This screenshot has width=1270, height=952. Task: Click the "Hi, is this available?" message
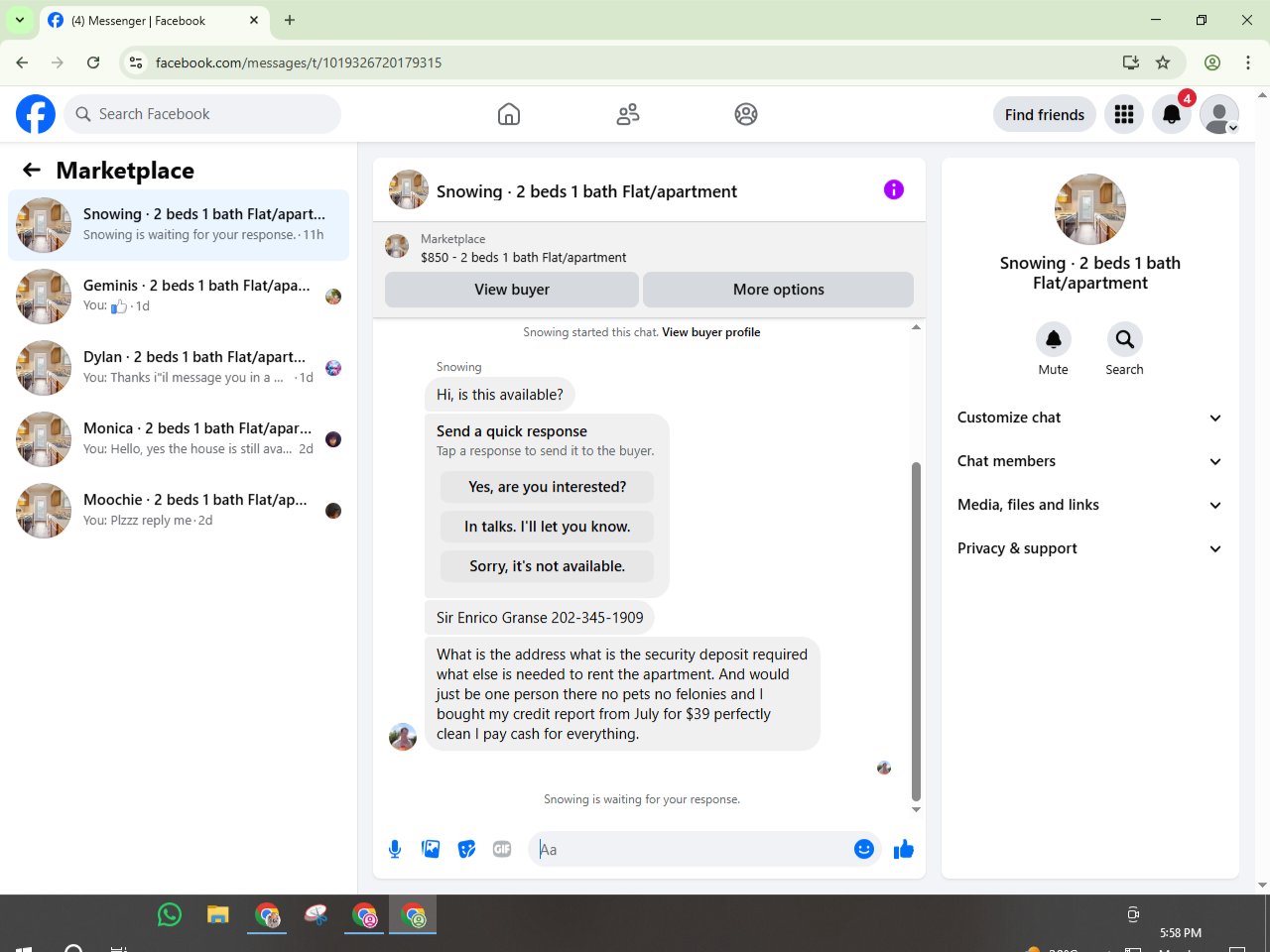coord(500,395)
